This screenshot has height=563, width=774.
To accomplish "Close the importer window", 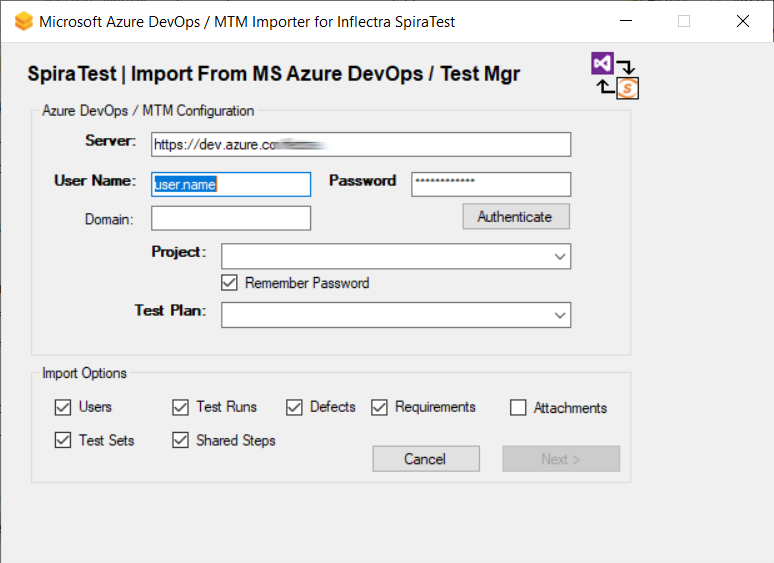I will tap(743, 21).
